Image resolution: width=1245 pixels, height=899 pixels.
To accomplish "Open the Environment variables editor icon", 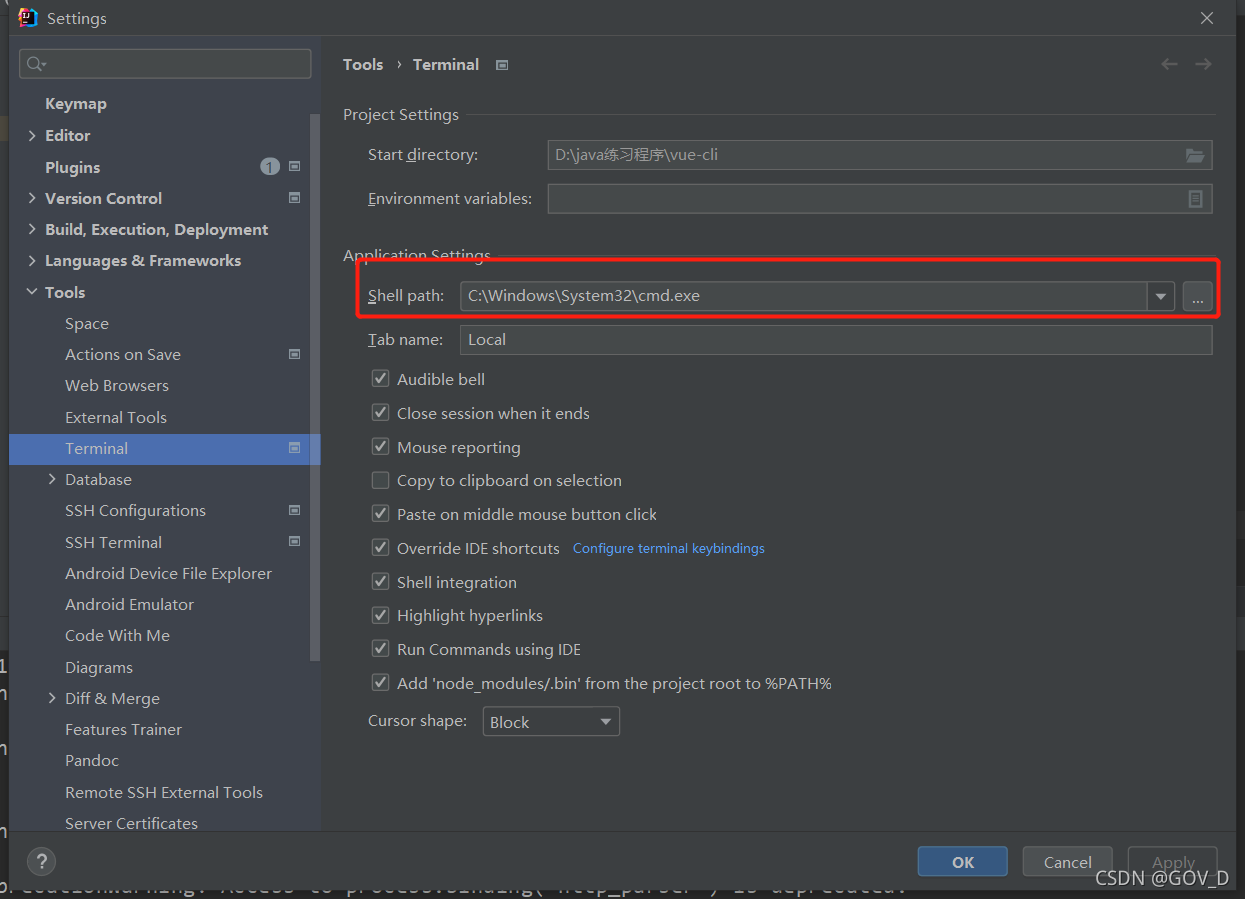I will (1195, 199).
